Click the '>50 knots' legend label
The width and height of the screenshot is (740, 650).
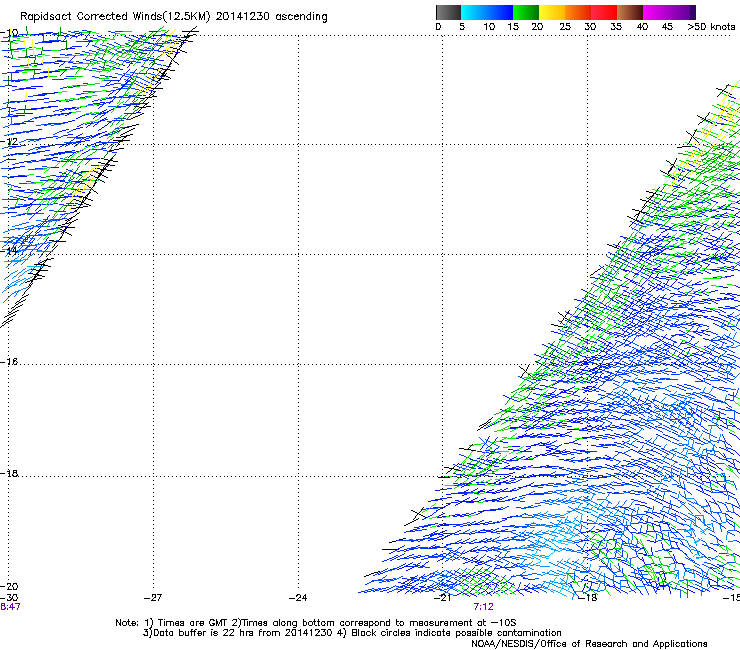click(711, 27)
